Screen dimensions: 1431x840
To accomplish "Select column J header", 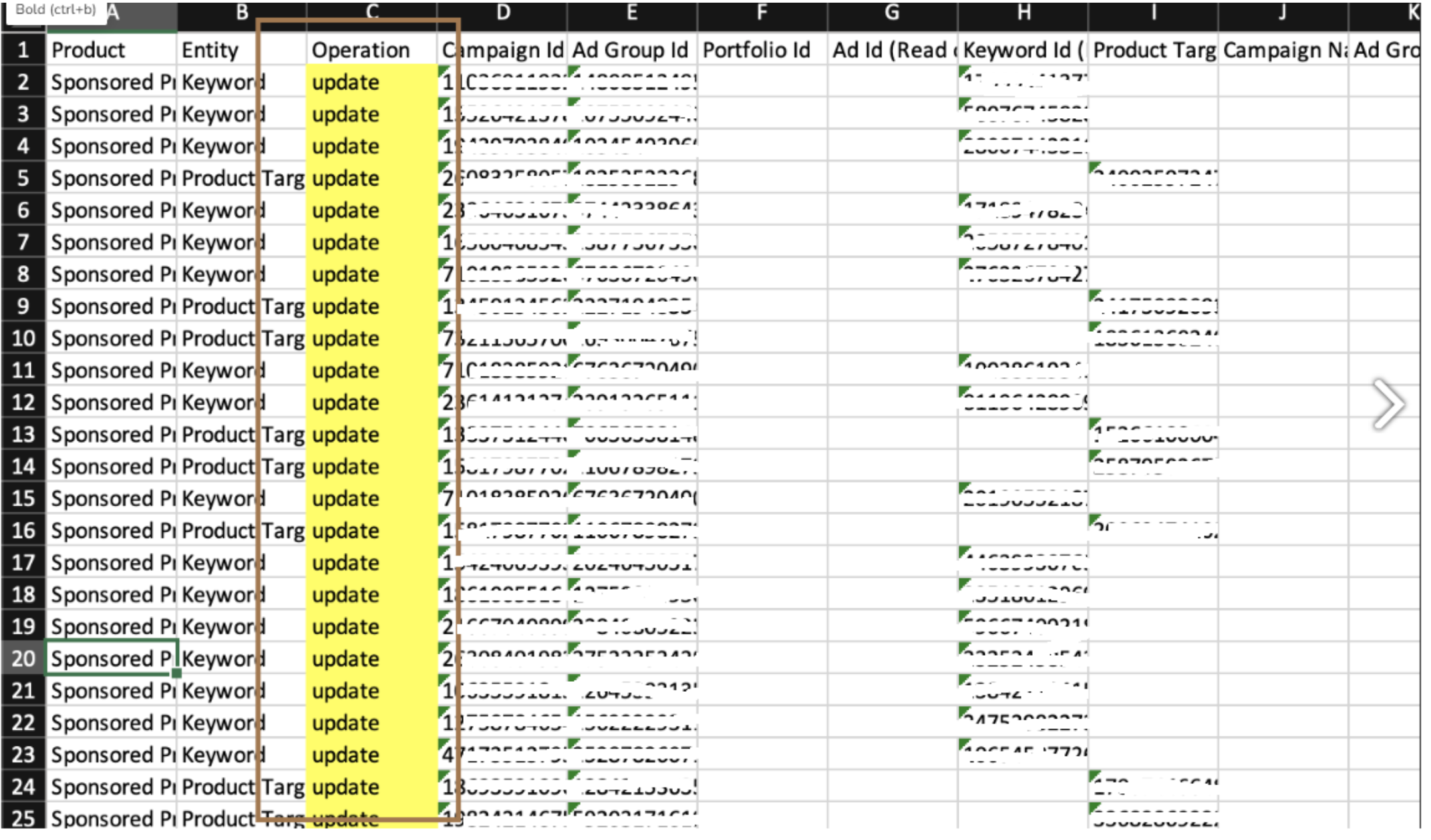I will click(x=1282, y=13).
